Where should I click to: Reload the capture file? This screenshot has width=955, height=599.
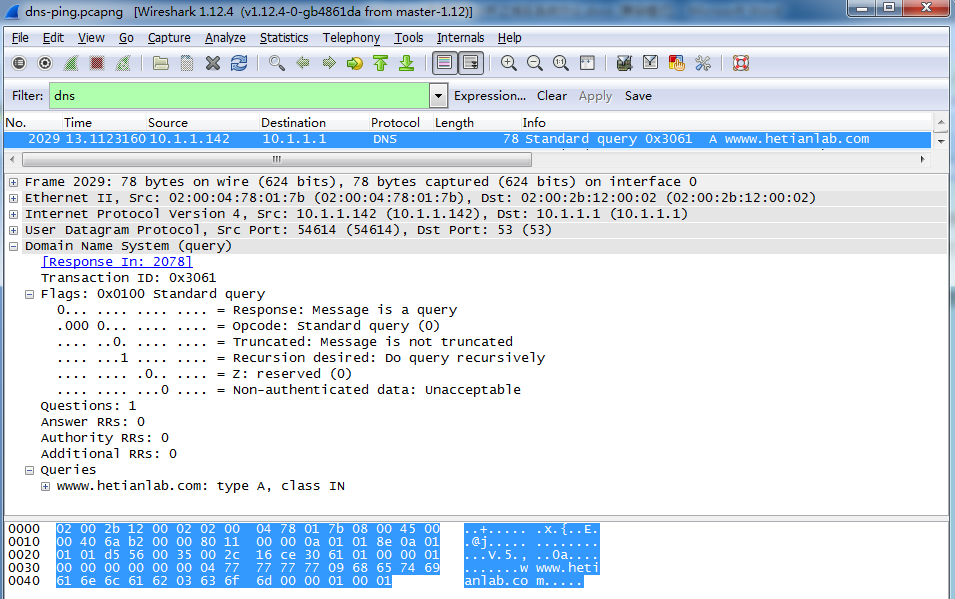click(239, 63)
